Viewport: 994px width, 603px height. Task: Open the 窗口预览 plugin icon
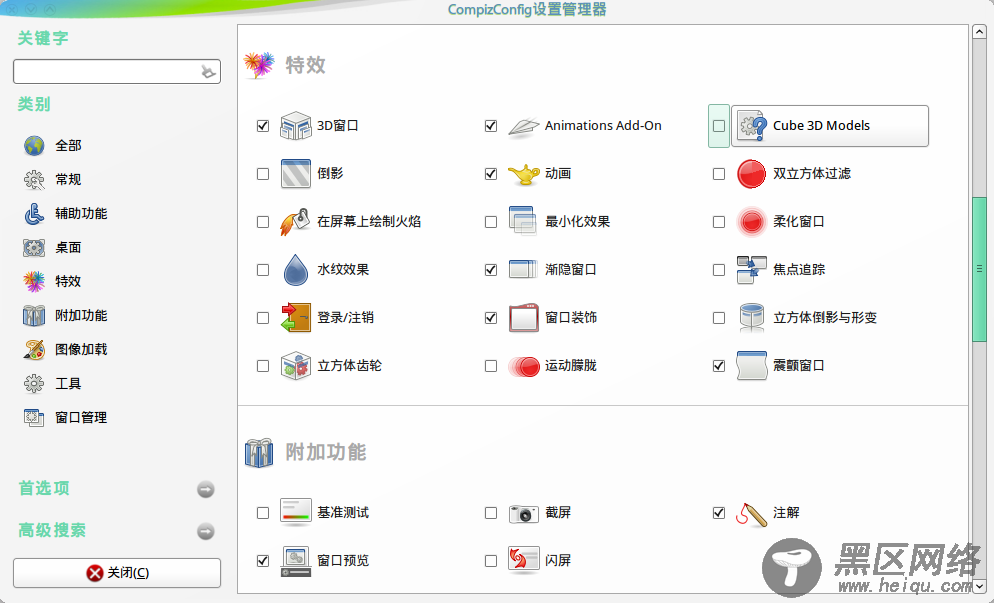pyautogui.click(x=295, y=561)
